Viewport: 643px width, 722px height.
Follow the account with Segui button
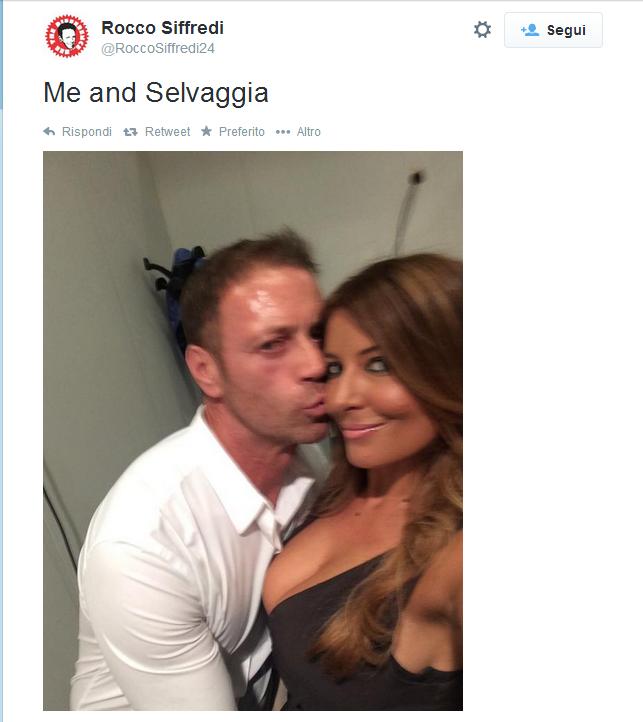click(553, 30)
